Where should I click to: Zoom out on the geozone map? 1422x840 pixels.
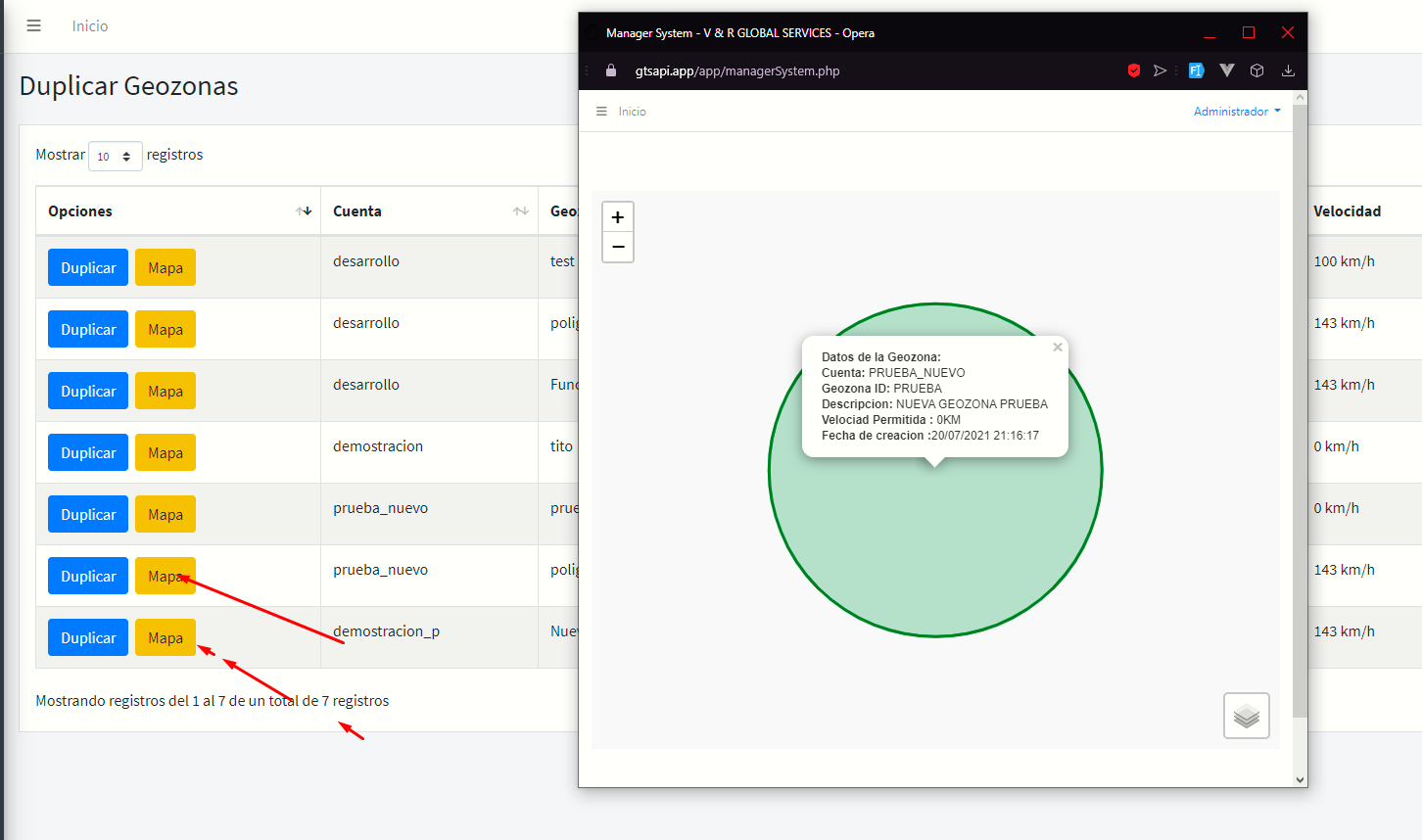pos(617,247)
